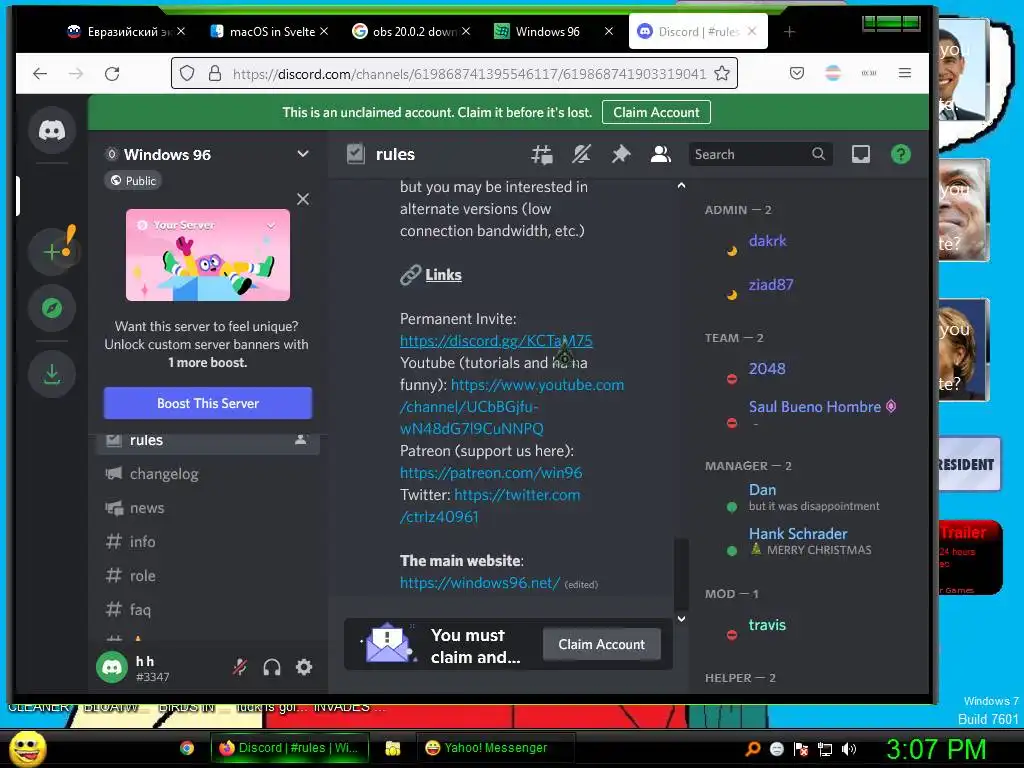Open the patreon.com/win96 link
1024x768 pixels.
(491, 473)
